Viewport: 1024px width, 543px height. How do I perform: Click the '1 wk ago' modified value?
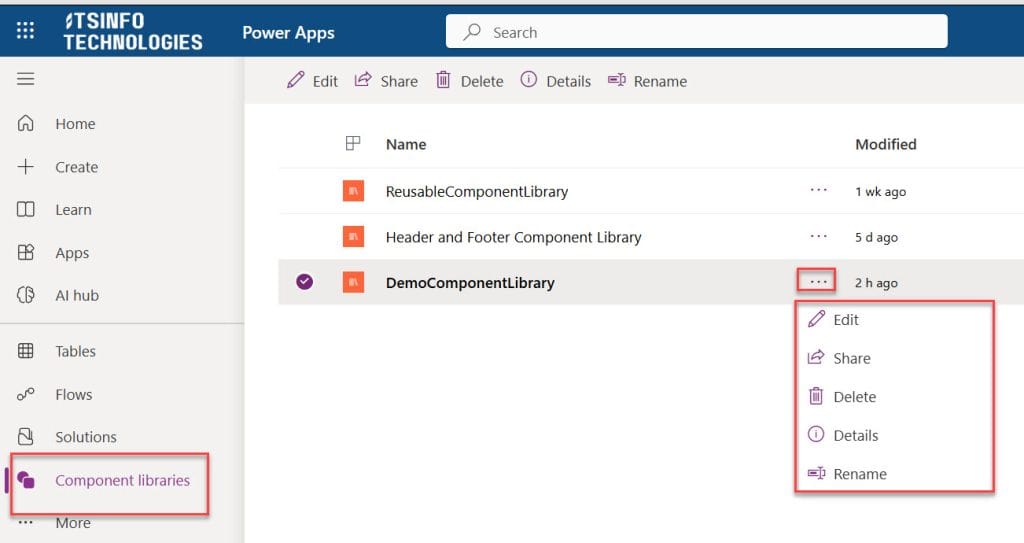pyautogui.click(x=880, y=191)
